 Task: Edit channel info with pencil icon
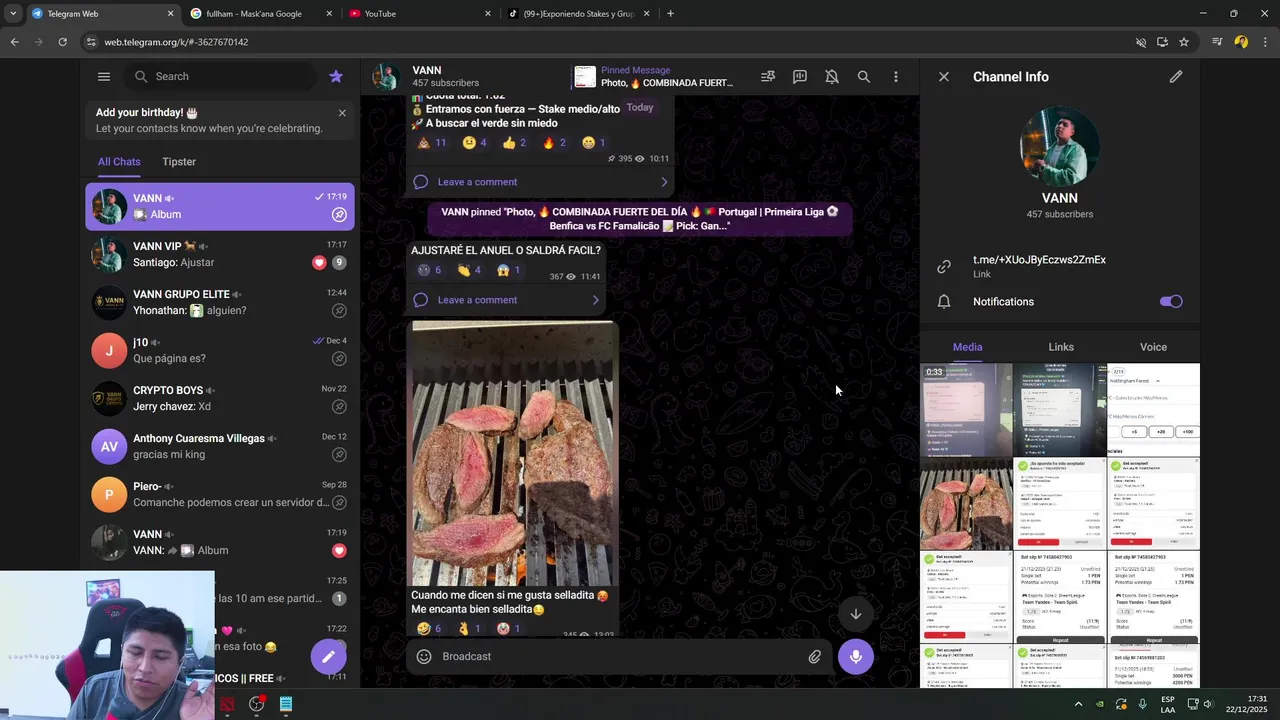coord(1176,76)
